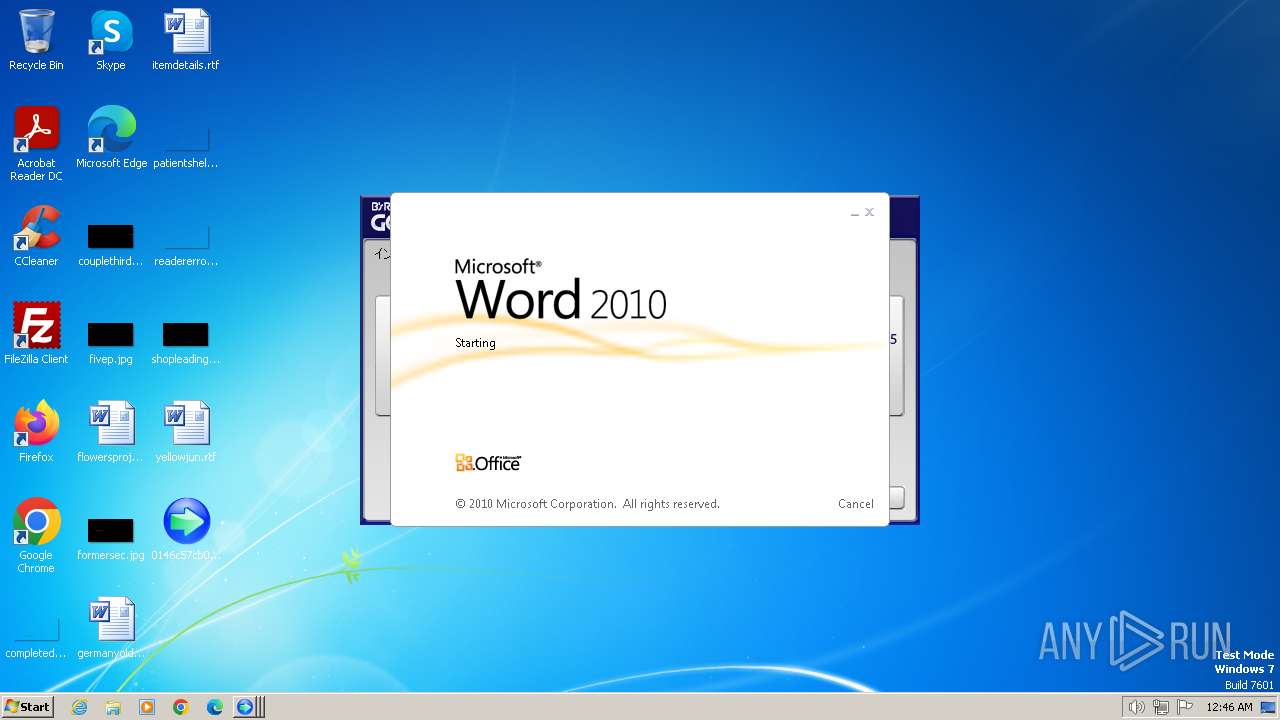
Task: Select the CCleaner shortcut
Action: 36,236
